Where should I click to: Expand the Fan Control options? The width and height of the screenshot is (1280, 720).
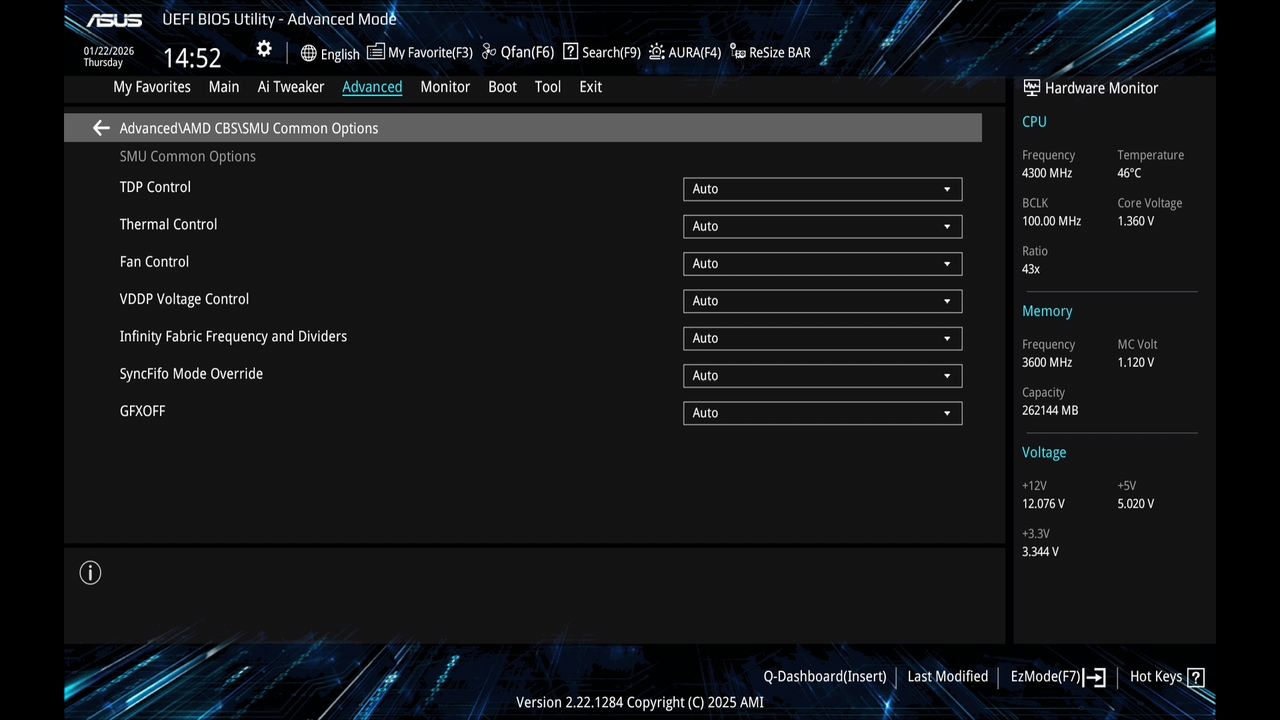coord(822,263)
